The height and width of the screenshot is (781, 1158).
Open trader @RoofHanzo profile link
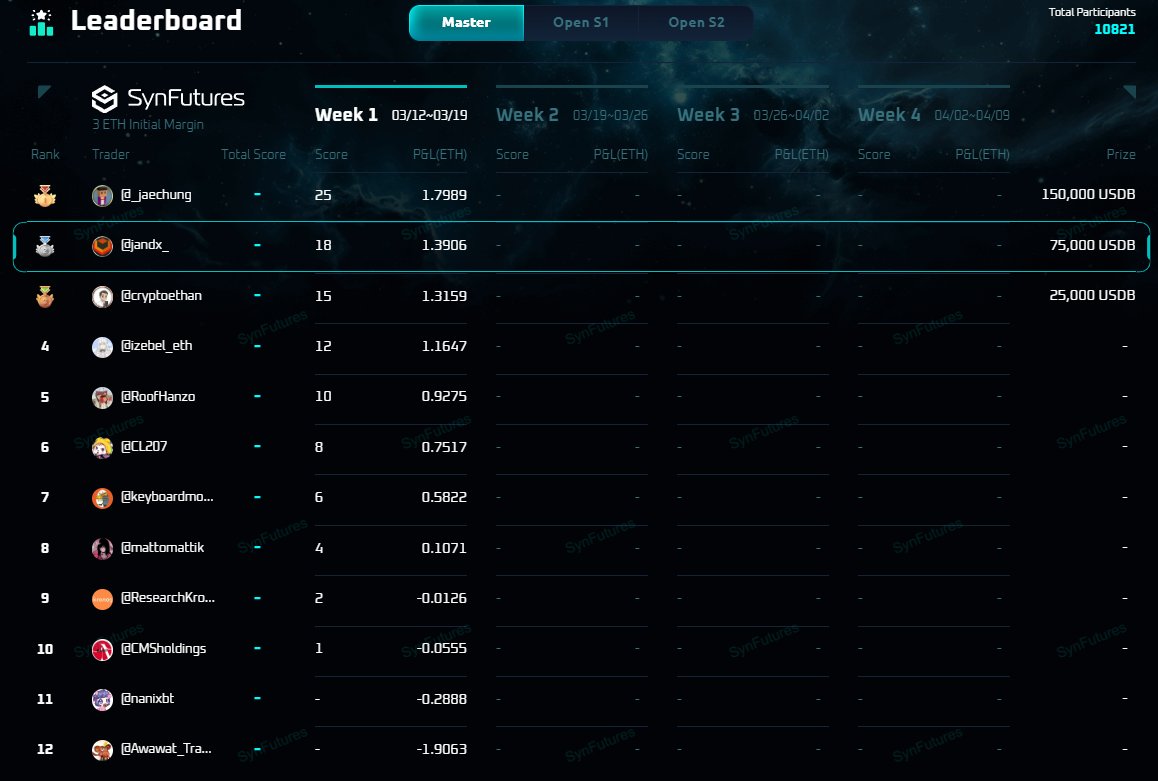pyautogui.click(x=158, y=396)
